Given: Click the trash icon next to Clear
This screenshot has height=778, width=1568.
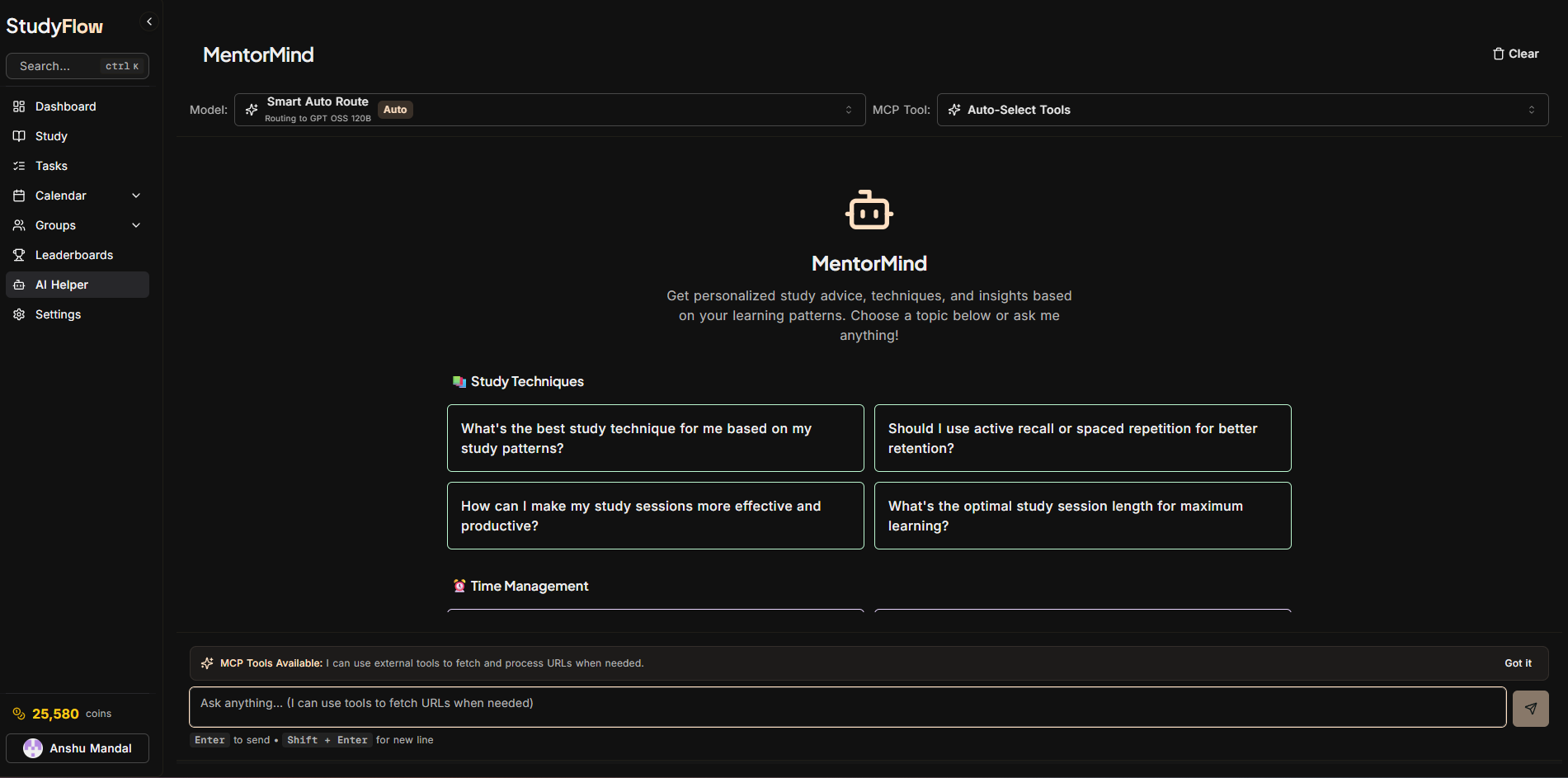Looking at the screenshot, I should (x=1498, y=53).
